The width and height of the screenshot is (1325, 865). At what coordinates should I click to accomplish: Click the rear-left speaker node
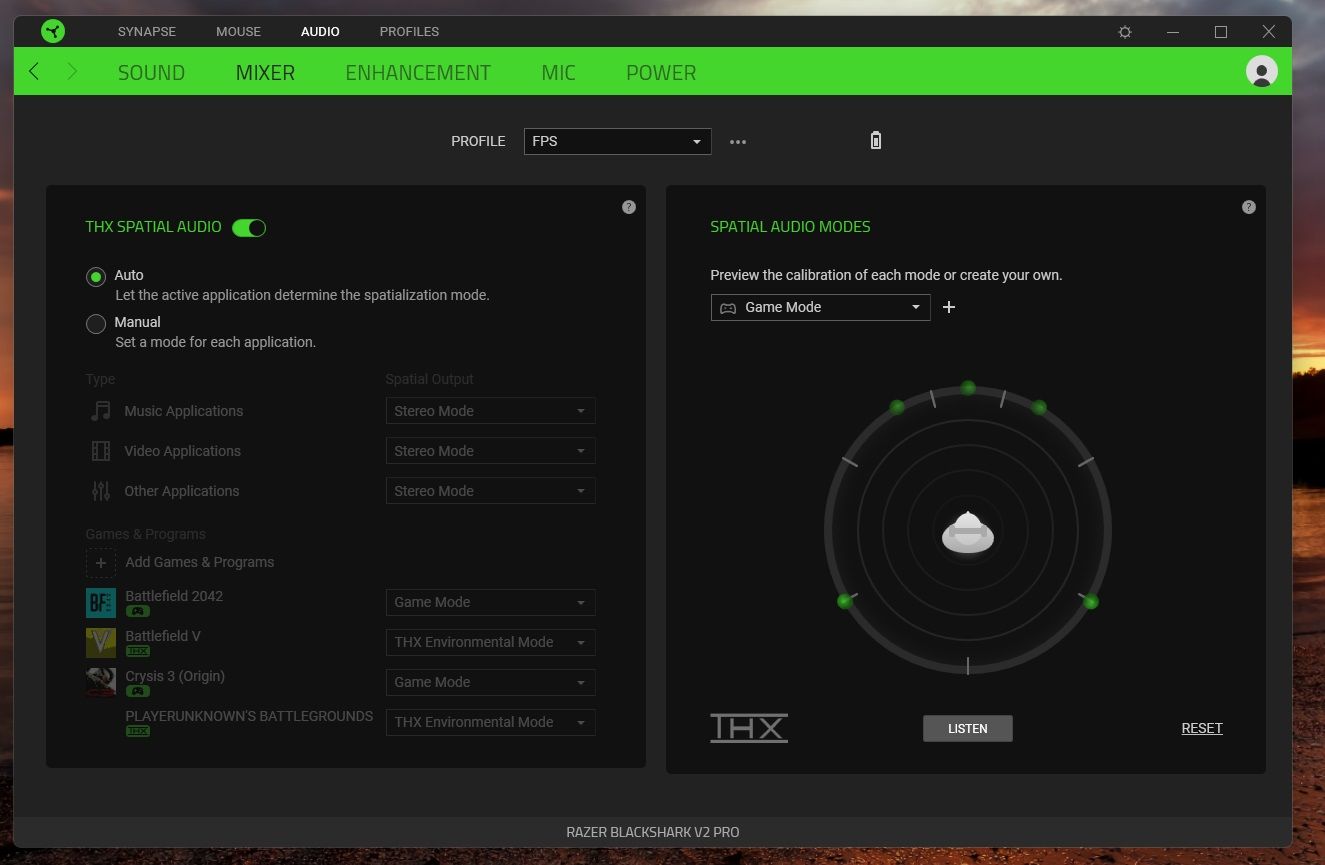pyautogui.click(x=845, y=601)
